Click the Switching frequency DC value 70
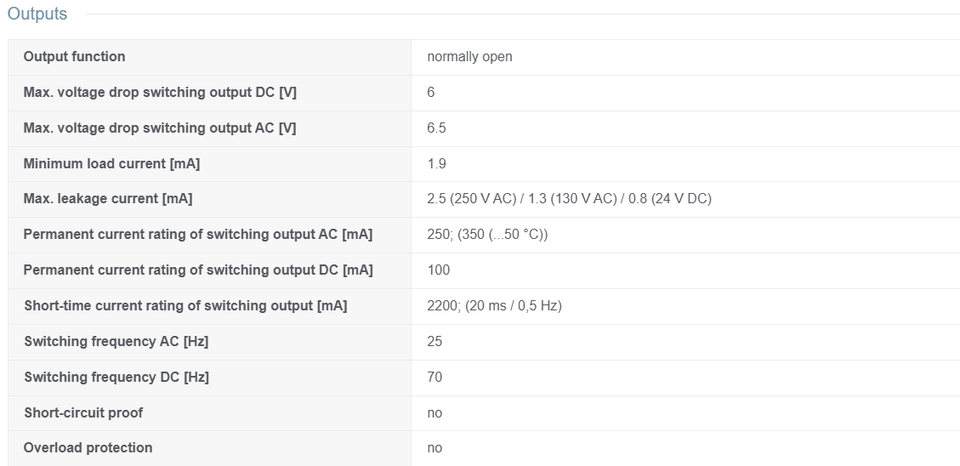The image size is (960, 466). click(435, 377)
